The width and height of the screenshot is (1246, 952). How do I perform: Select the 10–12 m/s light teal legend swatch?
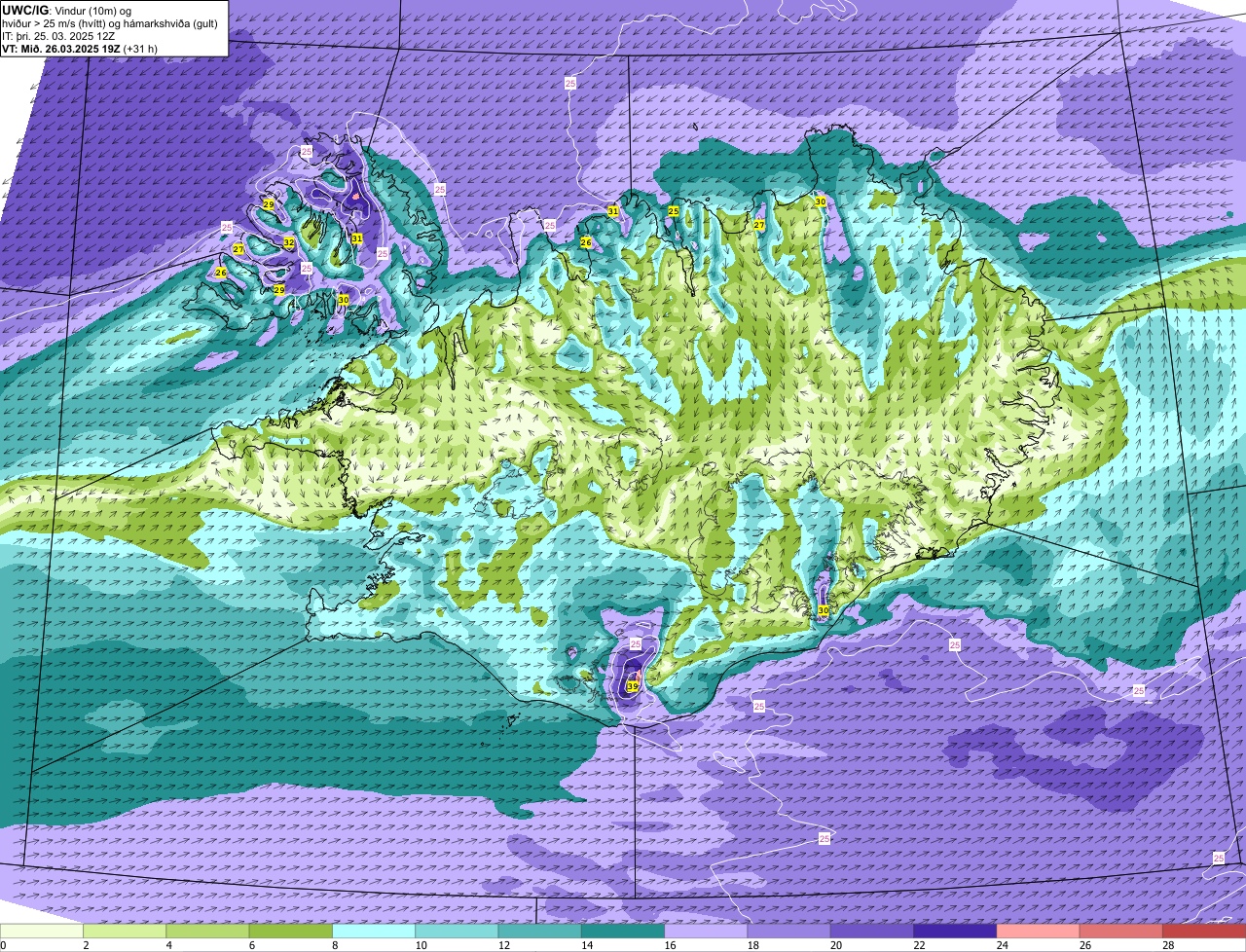click(x=457, y=932)
